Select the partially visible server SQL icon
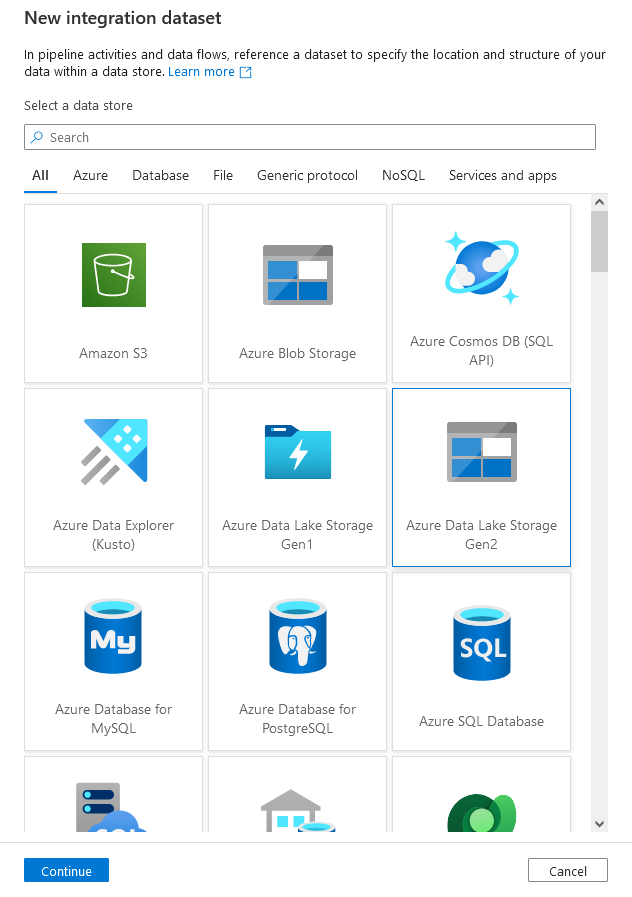Image resolution: width=632 pixels, height=897 pixels. point(111,807)
